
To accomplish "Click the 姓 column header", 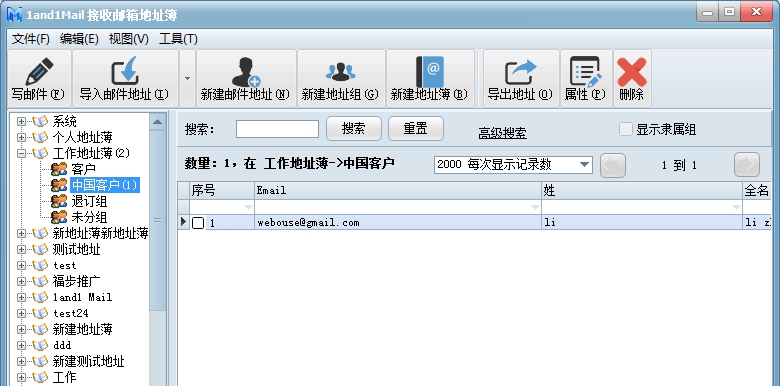I will pos(642,191).
